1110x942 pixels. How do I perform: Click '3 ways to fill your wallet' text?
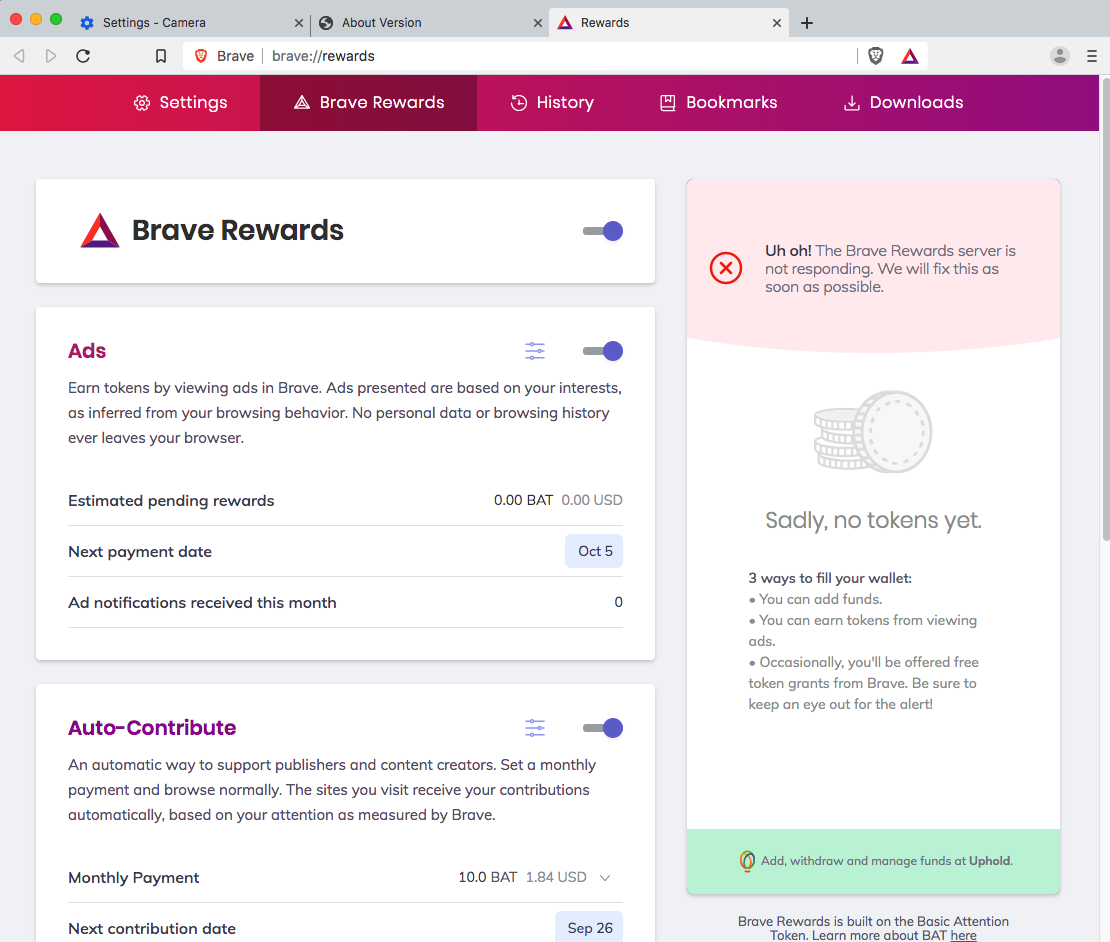(830, 578)
